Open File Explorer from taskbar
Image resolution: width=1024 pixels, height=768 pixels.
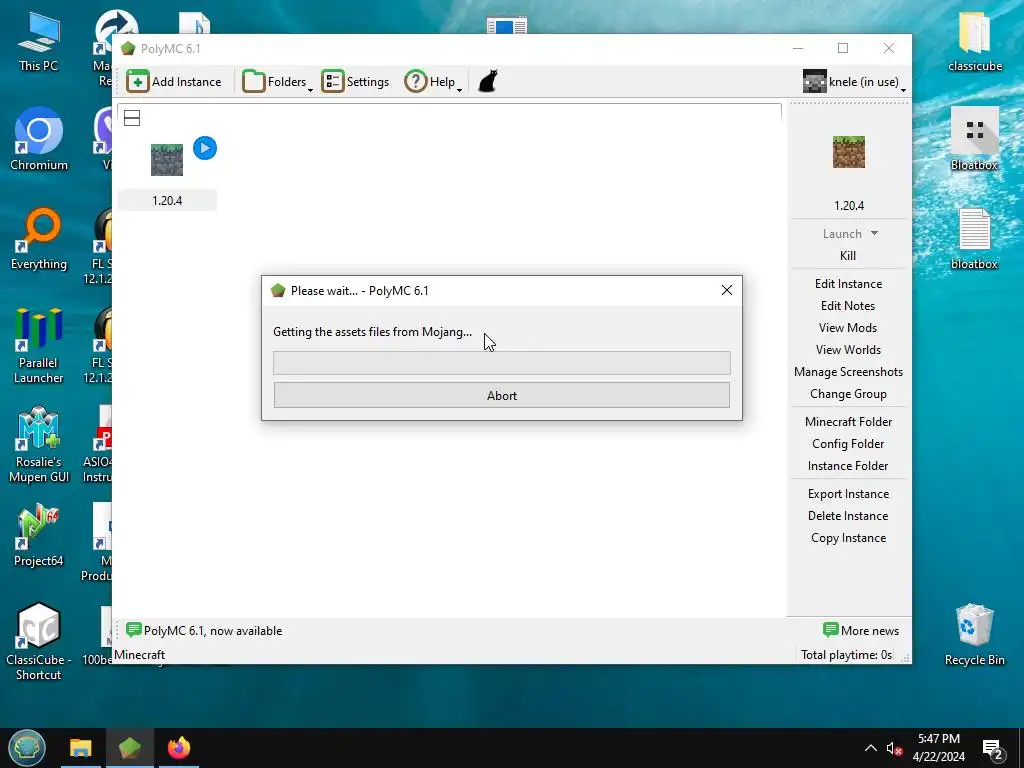[81, 748]
